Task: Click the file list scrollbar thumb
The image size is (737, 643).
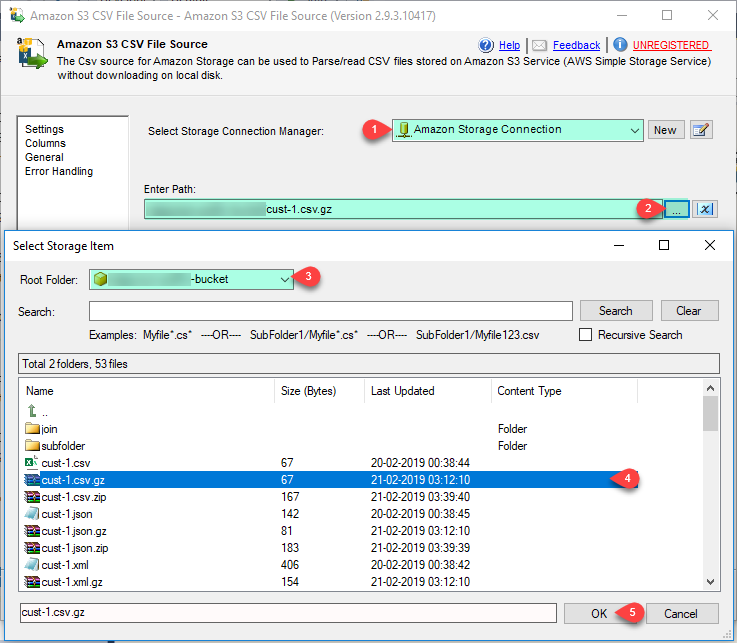Action: click(710, 414)
